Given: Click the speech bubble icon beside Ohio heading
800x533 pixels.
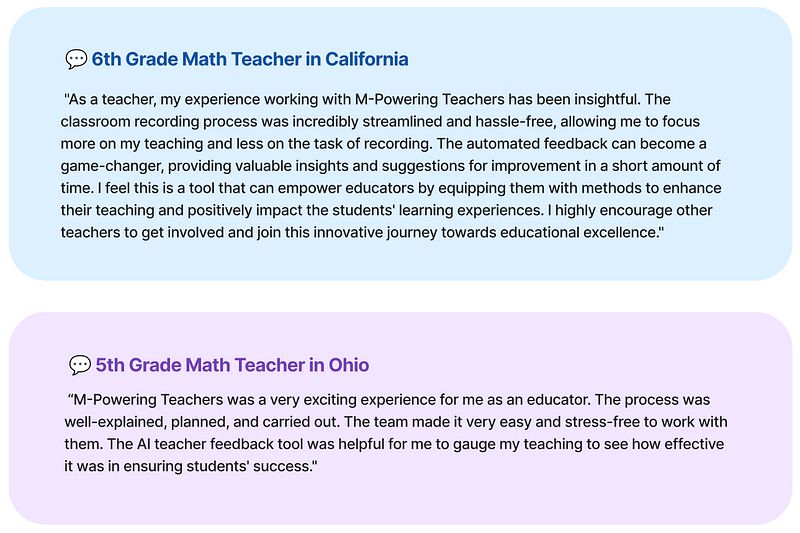Looking at the screenshot, I should click(x=80, y=365).
